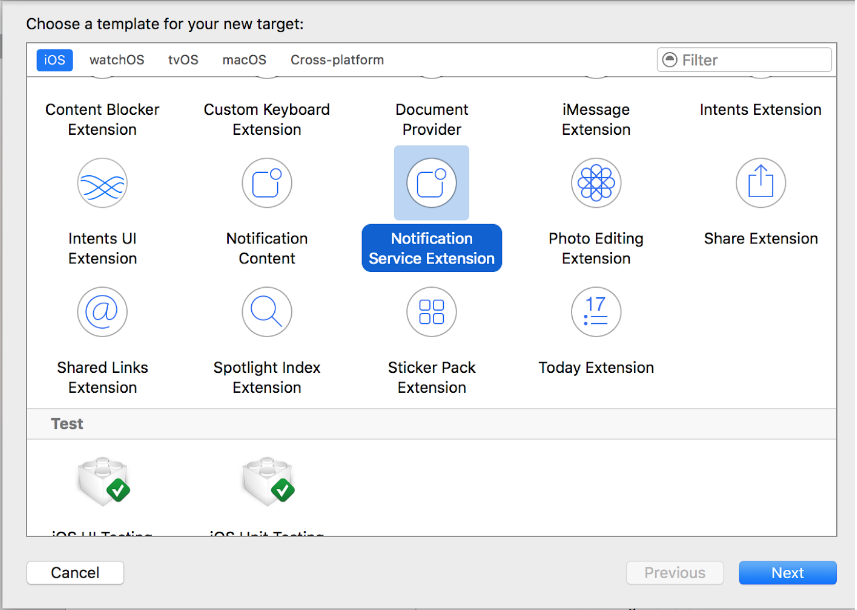This screenshot has height=610, width=857.
Task: Open the filter options icon in search field
Action: point(670,60)
